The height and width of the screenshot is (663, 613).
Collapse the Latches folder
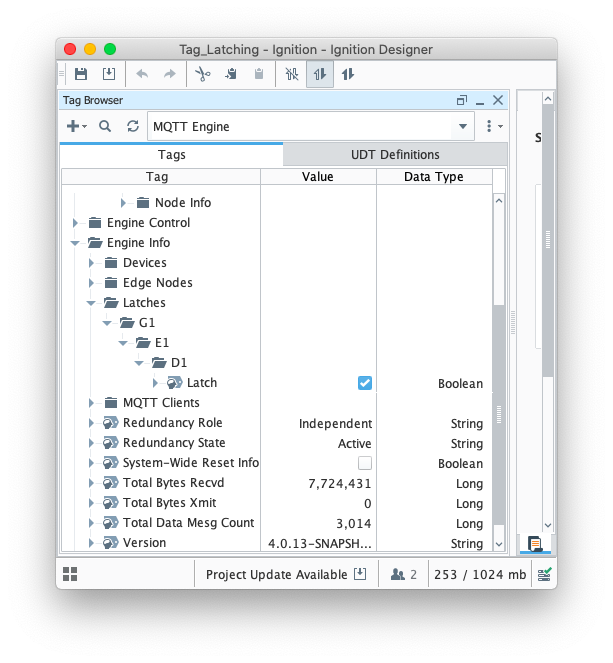tap(91, 303)
